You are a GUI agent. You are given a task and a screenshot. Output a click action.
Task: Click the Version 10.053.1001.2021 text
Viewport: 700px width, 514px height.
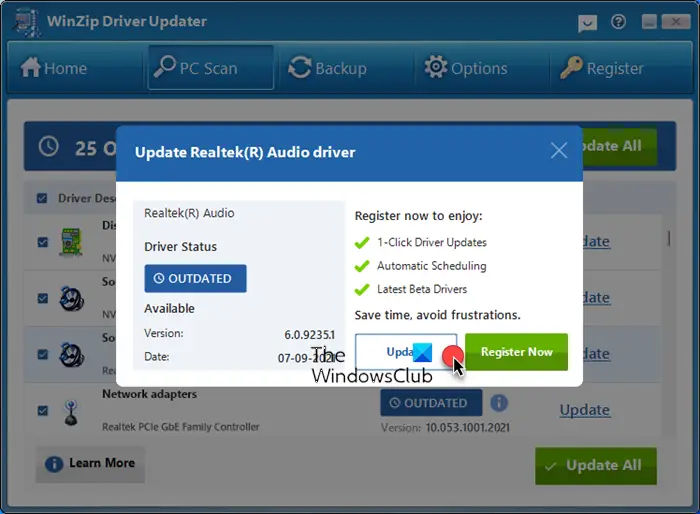(x=445, y=428)
